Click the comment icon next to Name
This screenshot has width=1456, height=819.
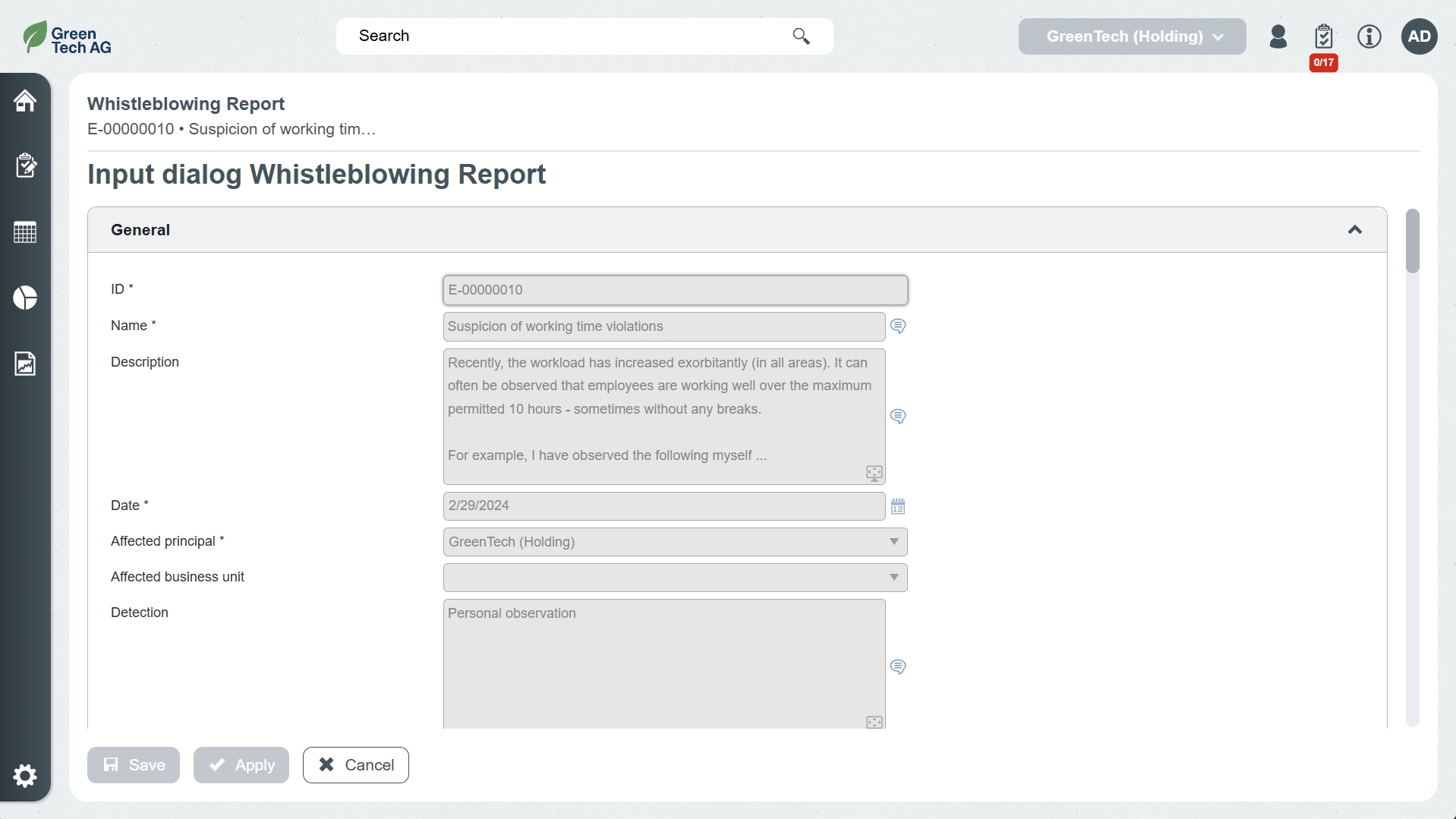click(898, 326)
